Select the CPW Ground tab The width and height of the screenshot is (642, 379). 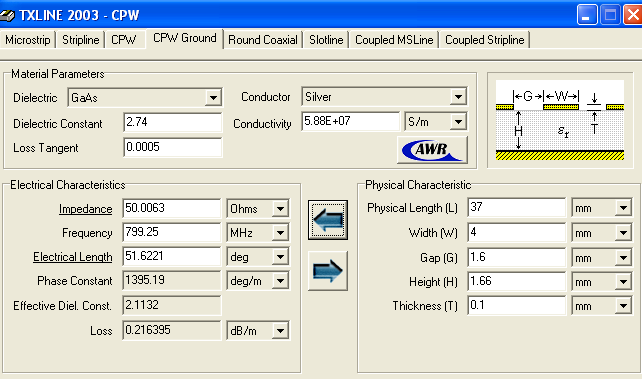tap(185, 38)
